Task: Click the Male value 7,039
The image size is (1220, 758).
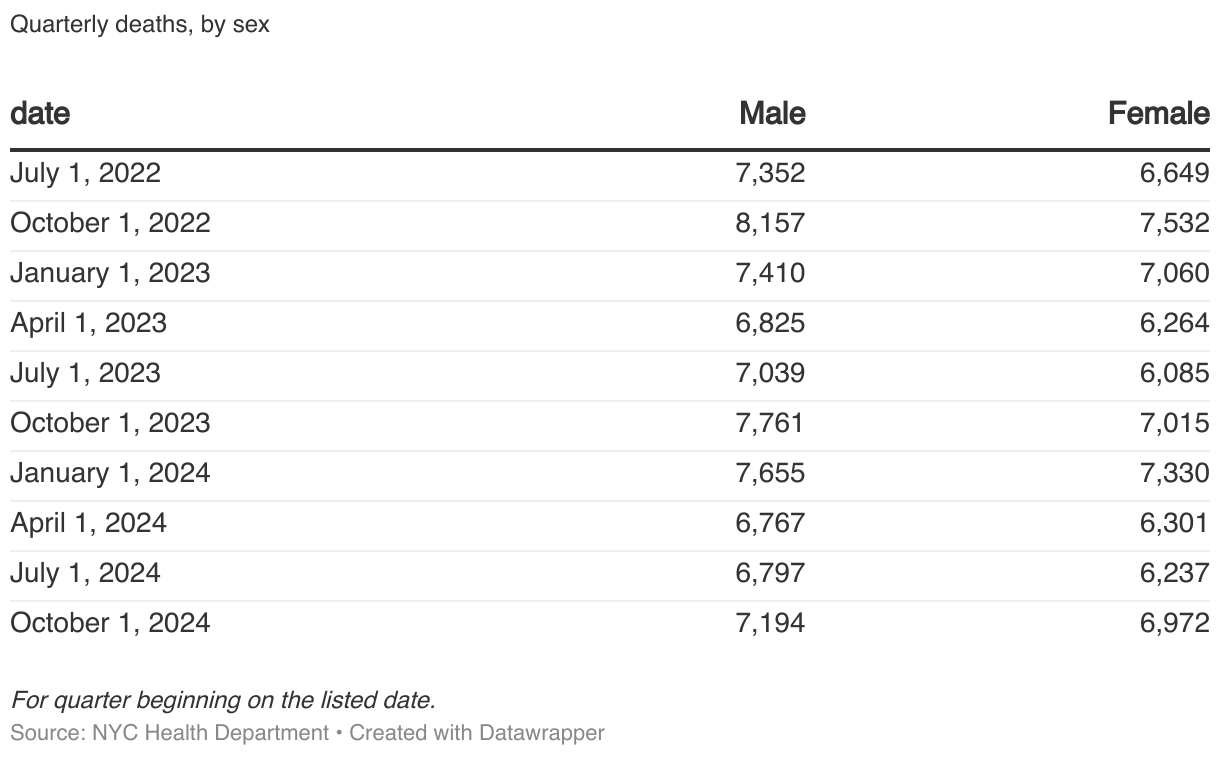Action: 770,373
